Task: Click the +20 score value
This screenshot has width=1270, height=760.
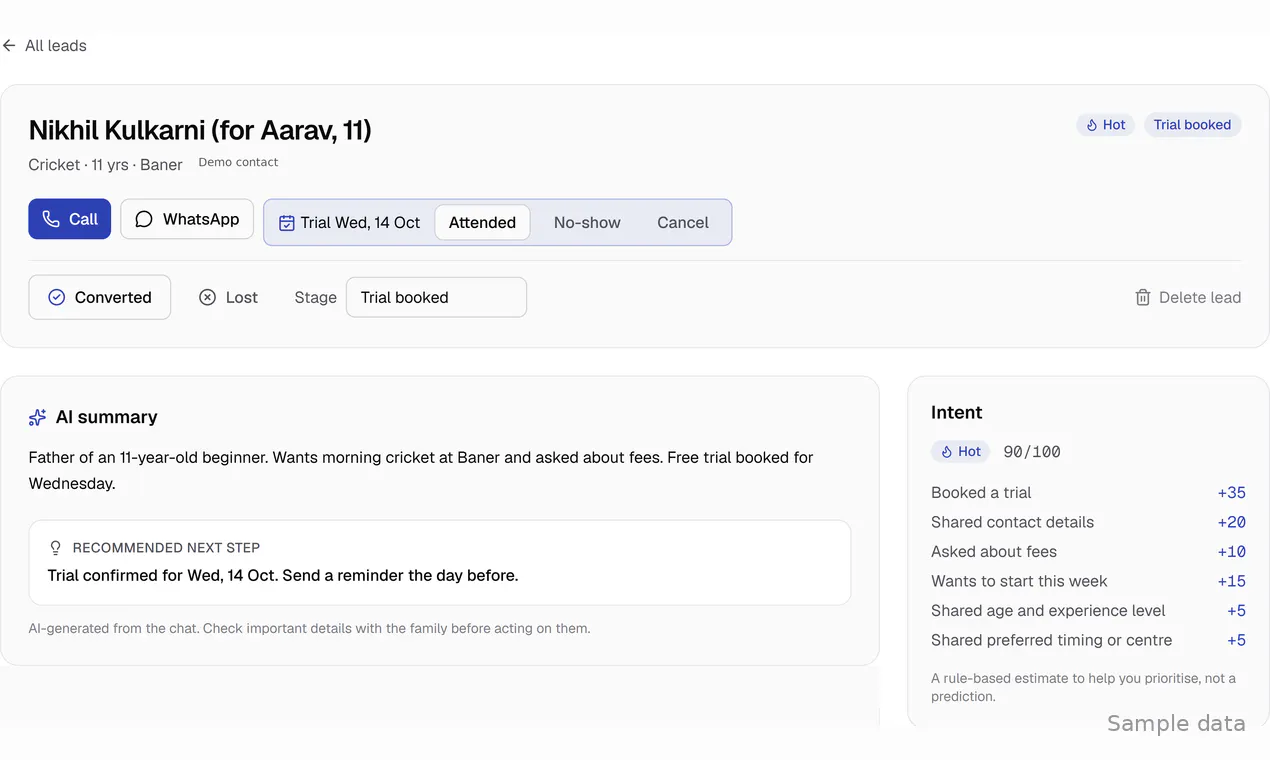Action: coord(1231,522)
